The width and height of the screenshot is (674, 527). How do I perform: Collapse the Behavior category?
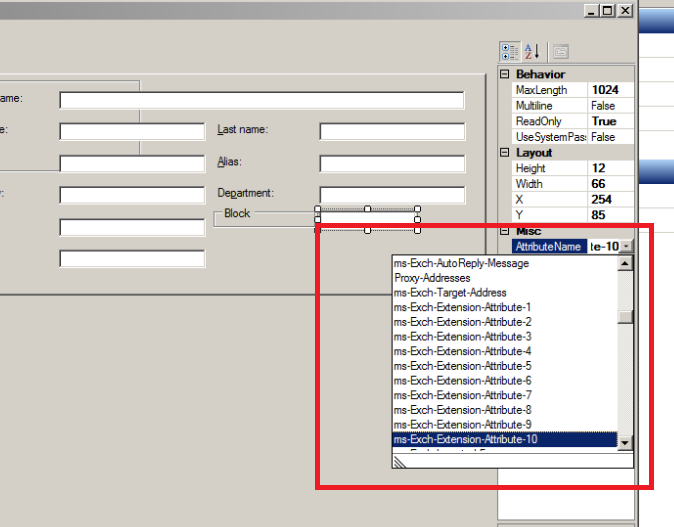coord(505,74)
